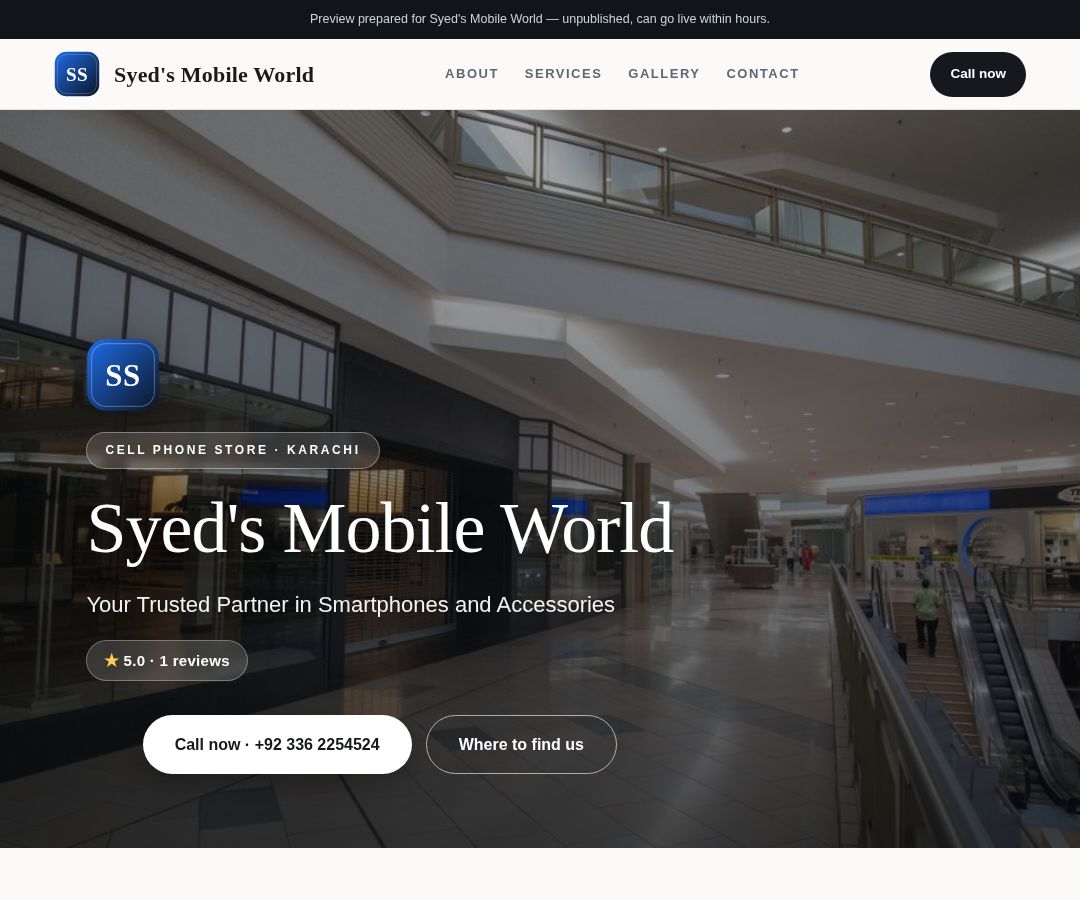The height and width of the screenshot is (900, 1080).
Task: Click the large SS logo badge in the hero
Action: [x=123, y=375]
